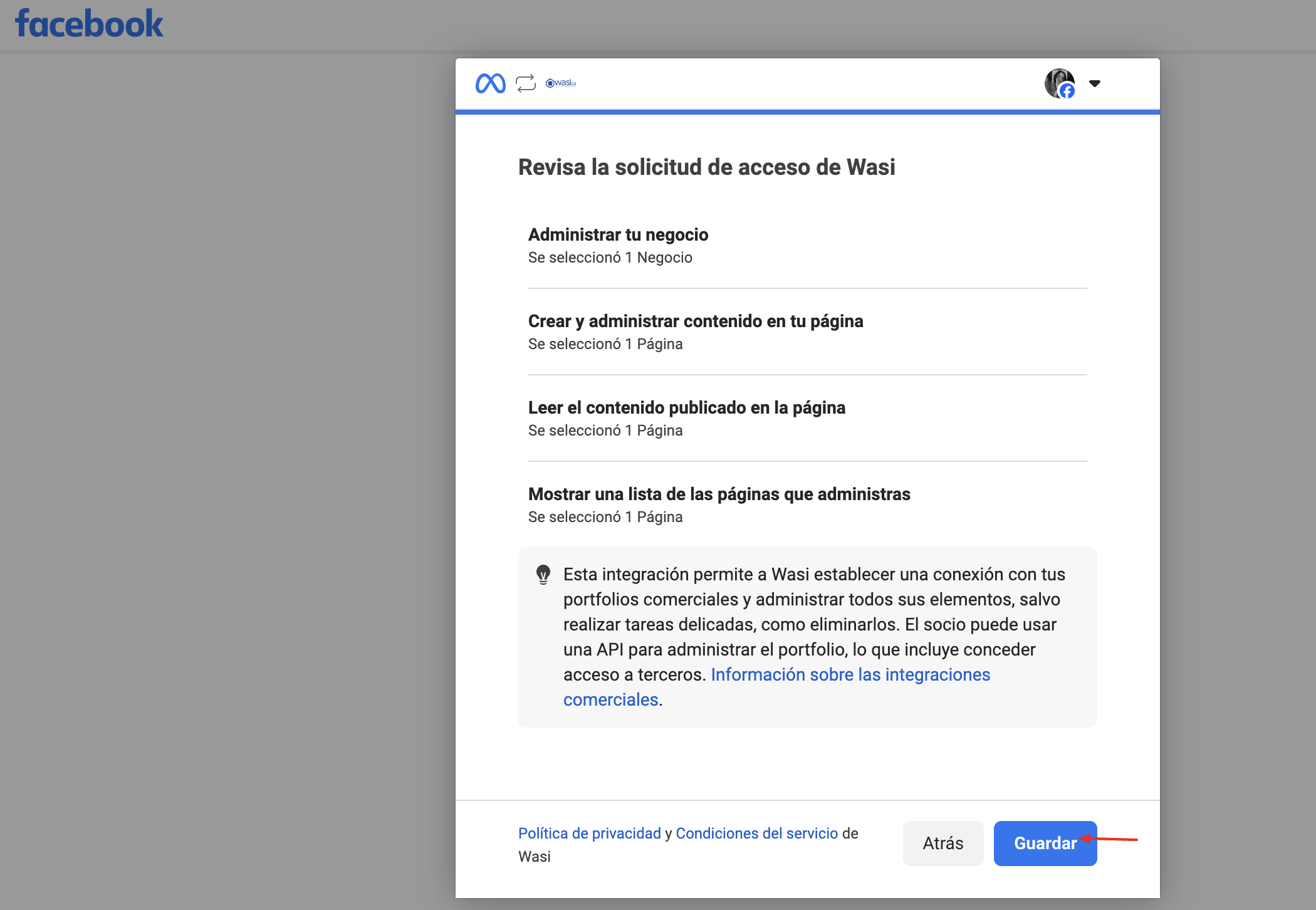Open Política de privacidad link
The height and width of the screenshot is (910, 1316).
pos(589,833)
